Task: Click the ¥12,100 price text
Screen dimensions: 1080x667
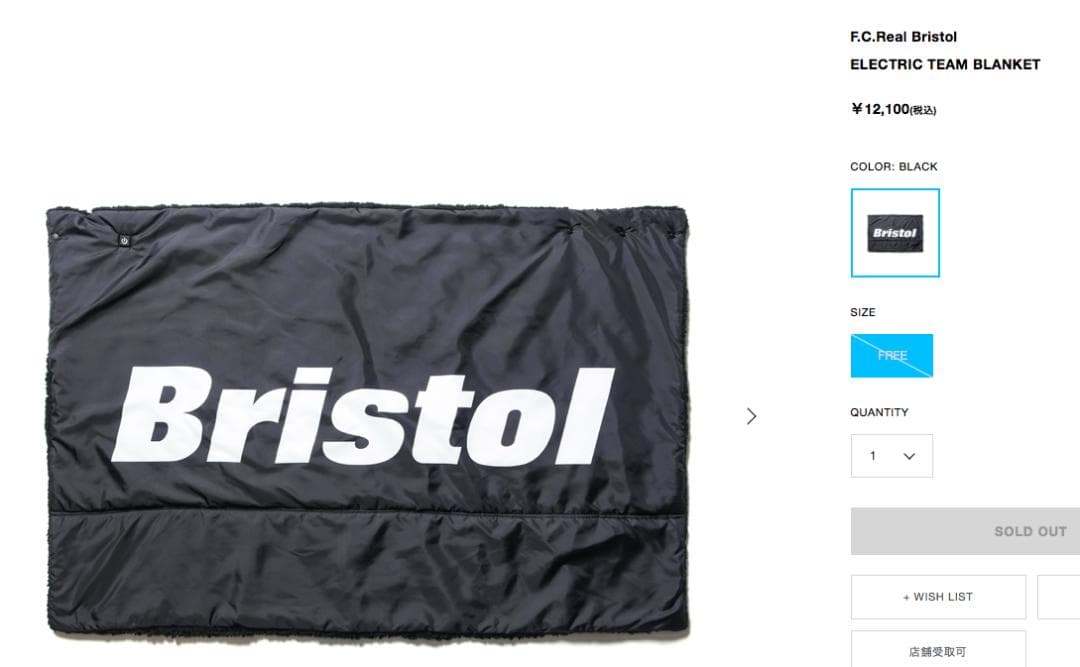Action: (880, 109)
